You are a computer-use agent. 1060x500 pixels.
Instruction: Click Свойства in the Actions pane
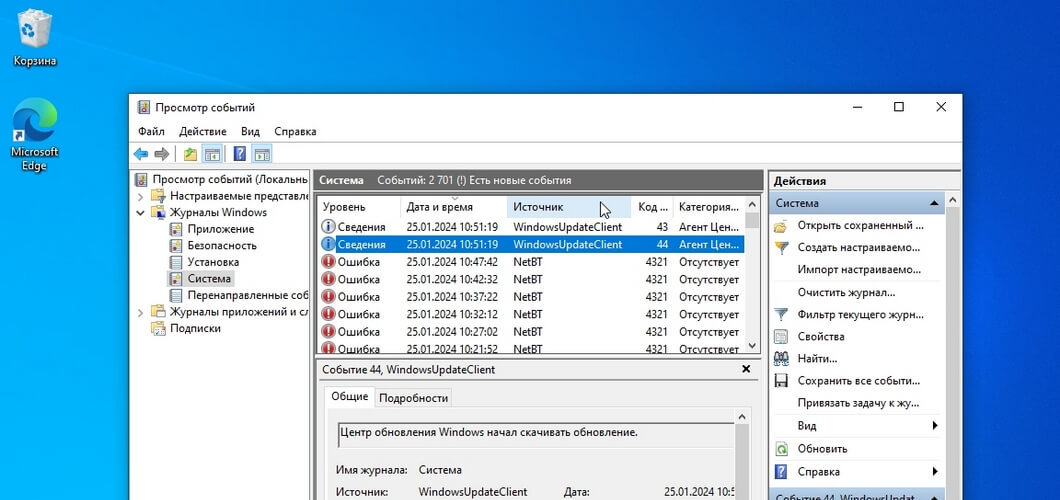(821, 336)
